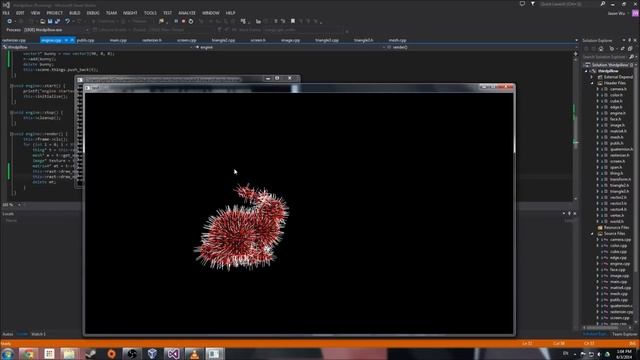Image resolution: width=640 pixels, height=360 pixels.
Task: Open the TOOLS menu
Action: pyautogui.click(x=150, y=13)
